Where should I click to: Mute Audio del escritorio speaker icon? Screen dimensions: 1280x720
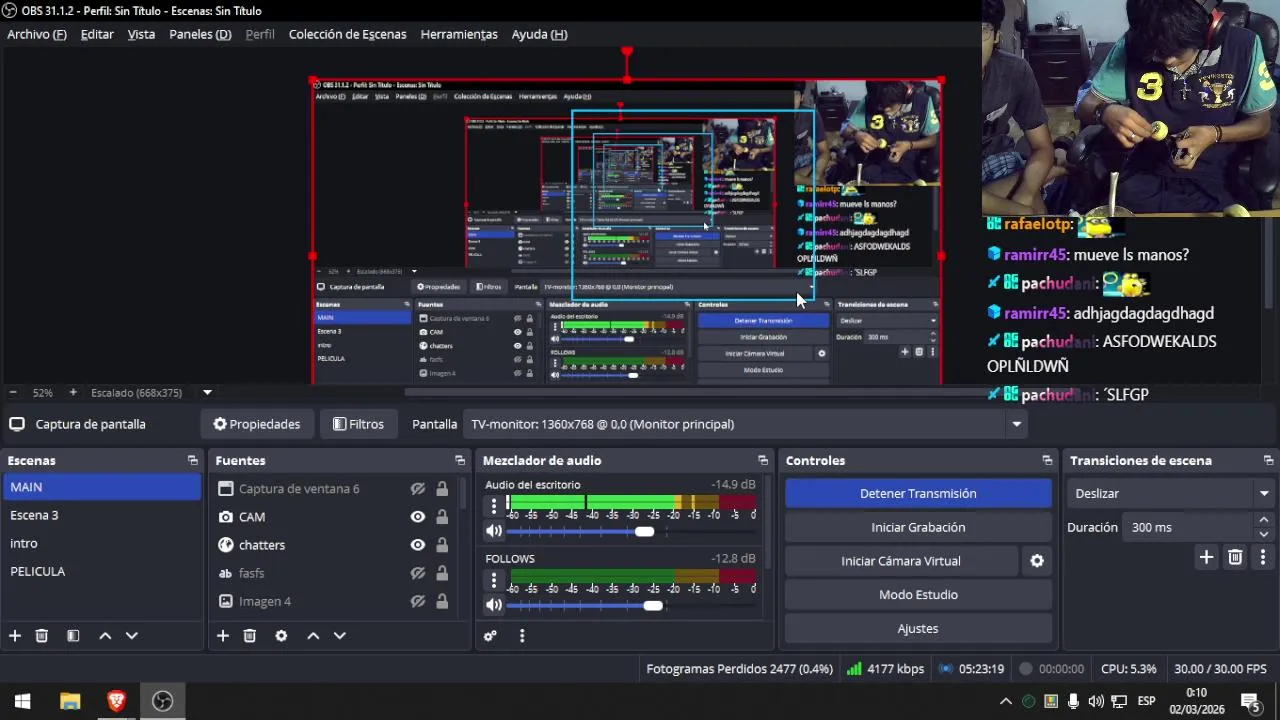(x=494, y=532)
